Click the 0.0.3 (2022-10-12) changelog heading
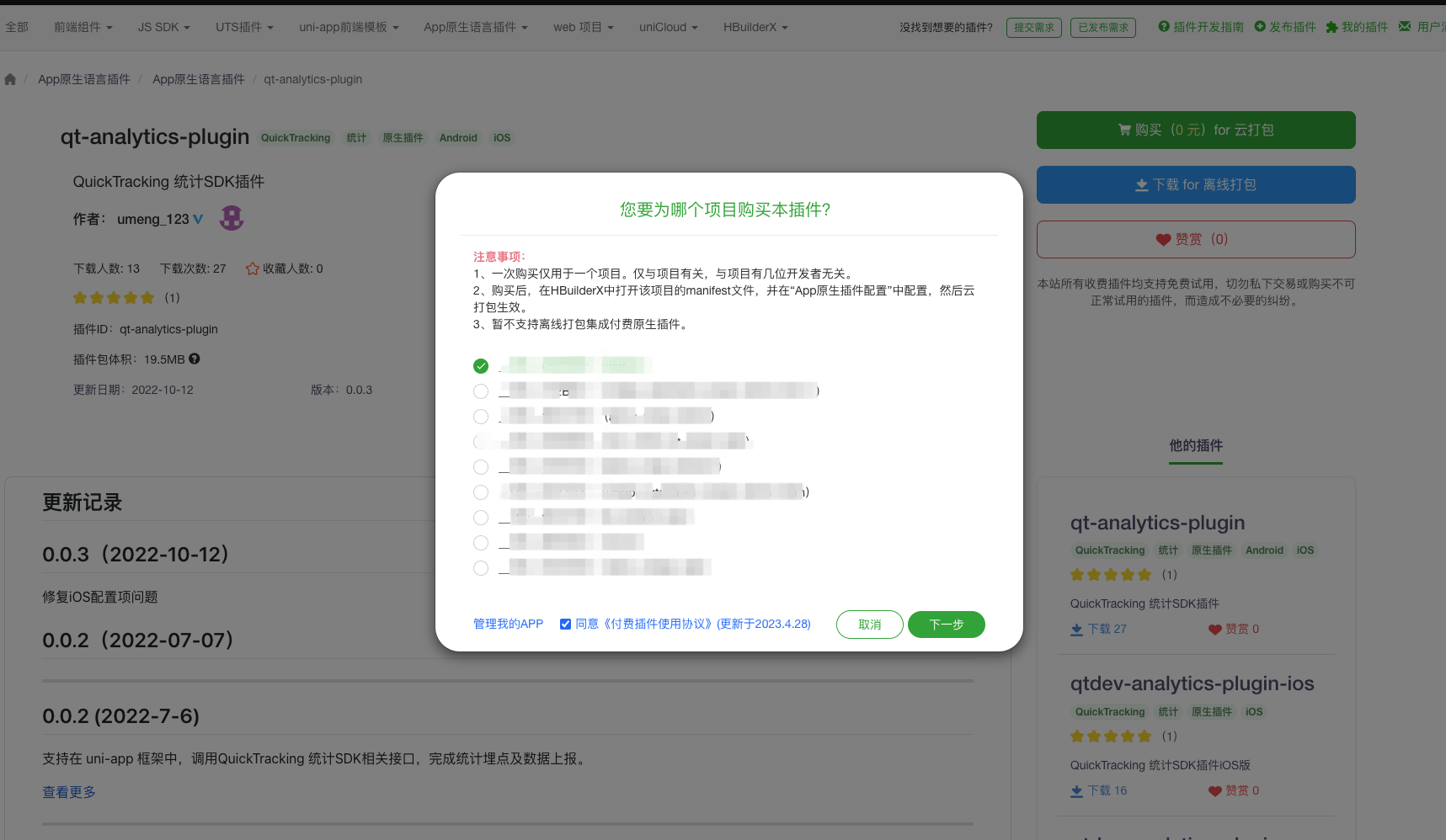Screen dimensions: 1446x840 pos(136,555)
